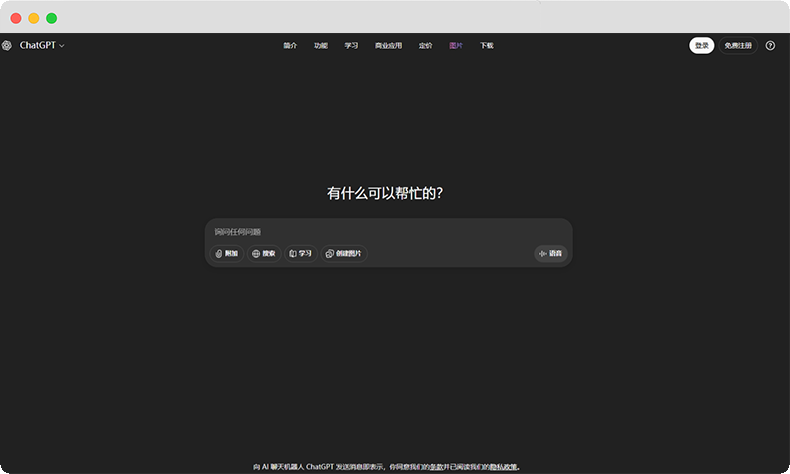Go to 学习 in top navigation
790x474 pixels.
click(x=351, y=45)
